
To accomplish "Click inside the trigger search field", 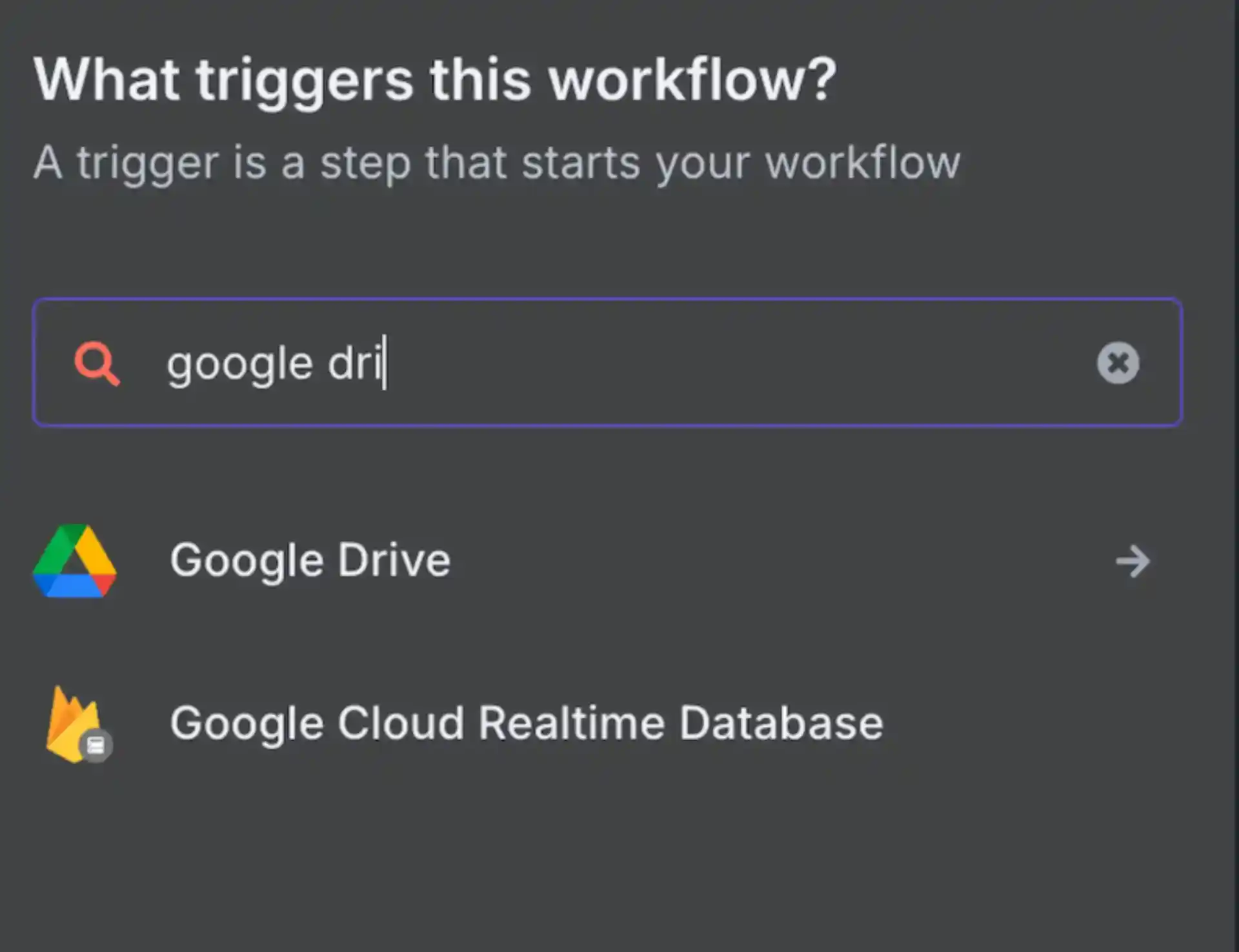I will (581, 363).
